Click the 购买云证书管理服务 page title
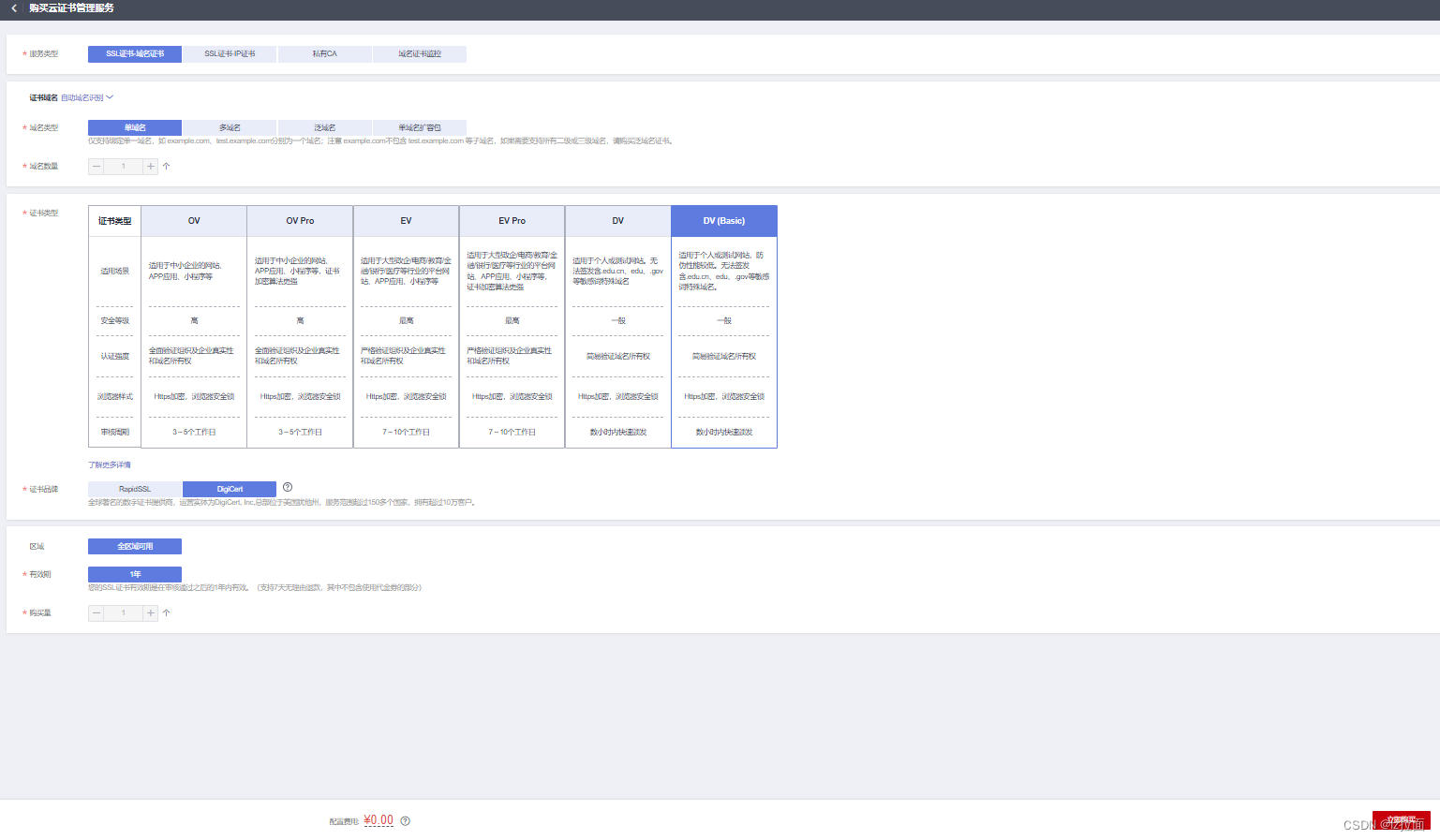The width and height of the screenshot is (1440, 840). tap(71, 7)
